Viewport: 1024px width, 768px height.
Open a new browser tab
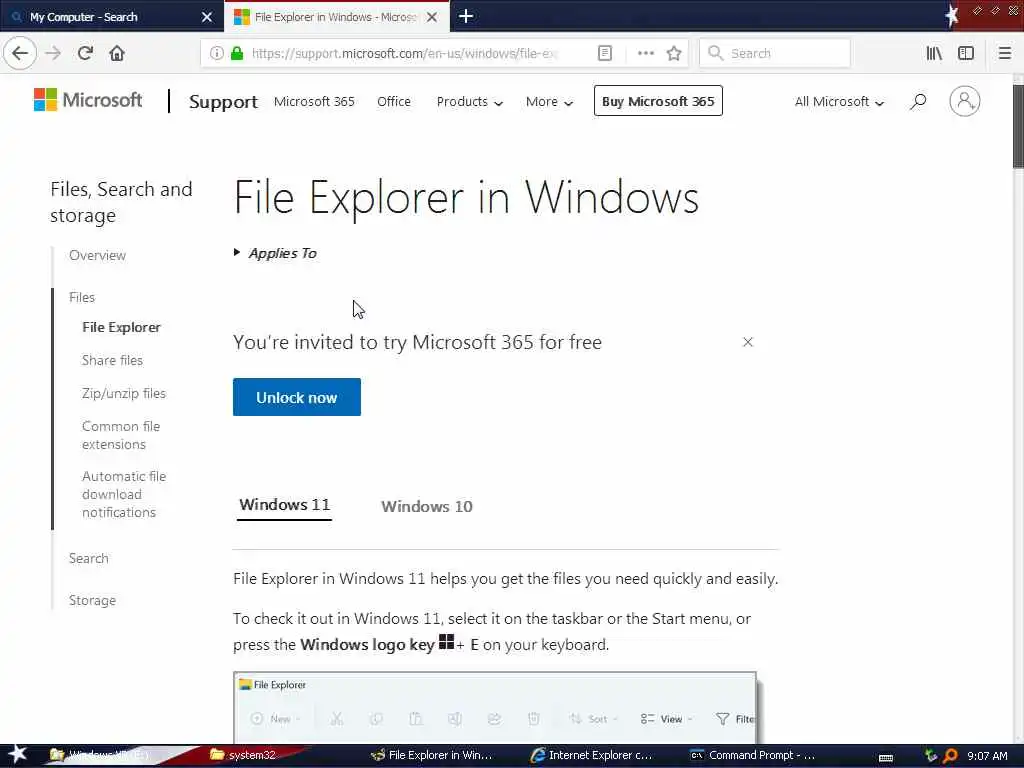coord(466,16)
